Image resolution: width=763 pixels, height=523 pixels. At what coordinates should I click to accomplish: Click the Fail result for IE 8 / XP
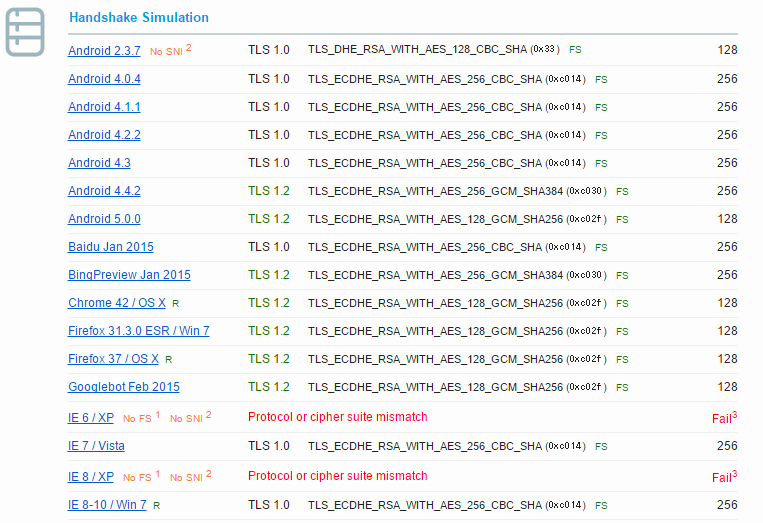pos(725,477)
